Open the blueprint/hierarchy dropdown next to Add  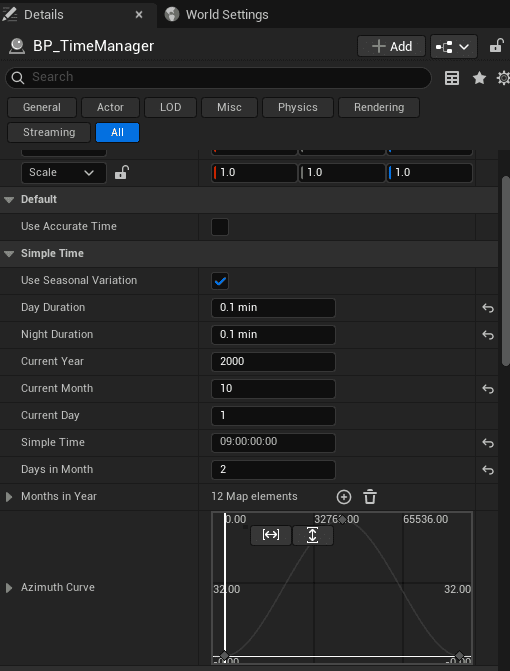click(454, 46)
